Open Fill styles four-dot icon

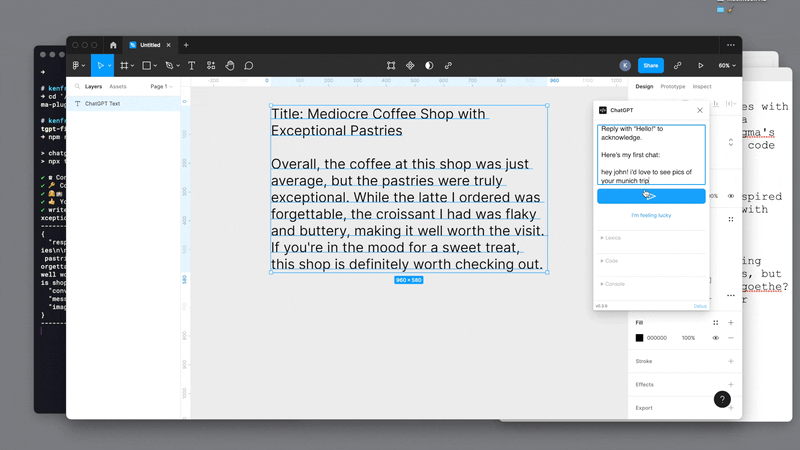pyautogui.click(x=715, y=322)
